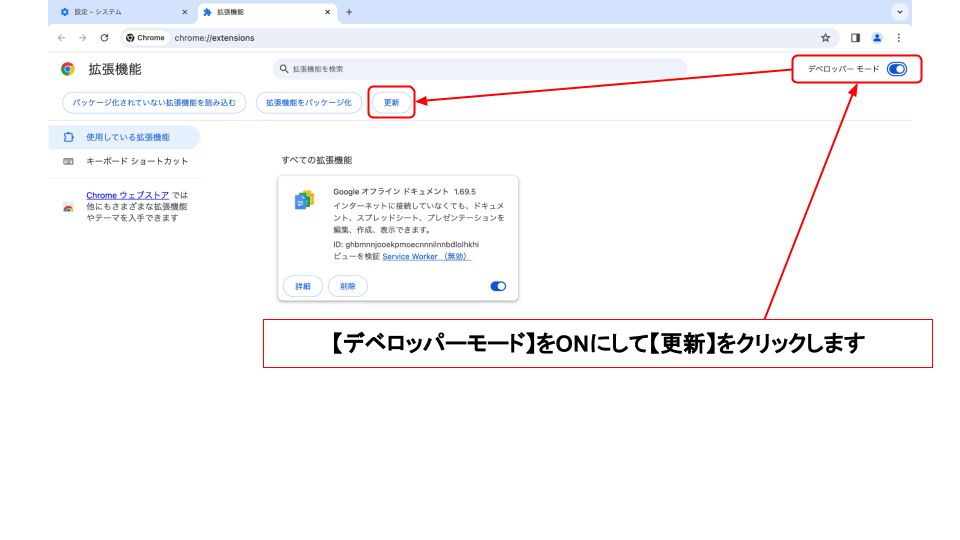Toggle デベロッパー モード switch
Viewport: 960px width, 540px height.
896,69
